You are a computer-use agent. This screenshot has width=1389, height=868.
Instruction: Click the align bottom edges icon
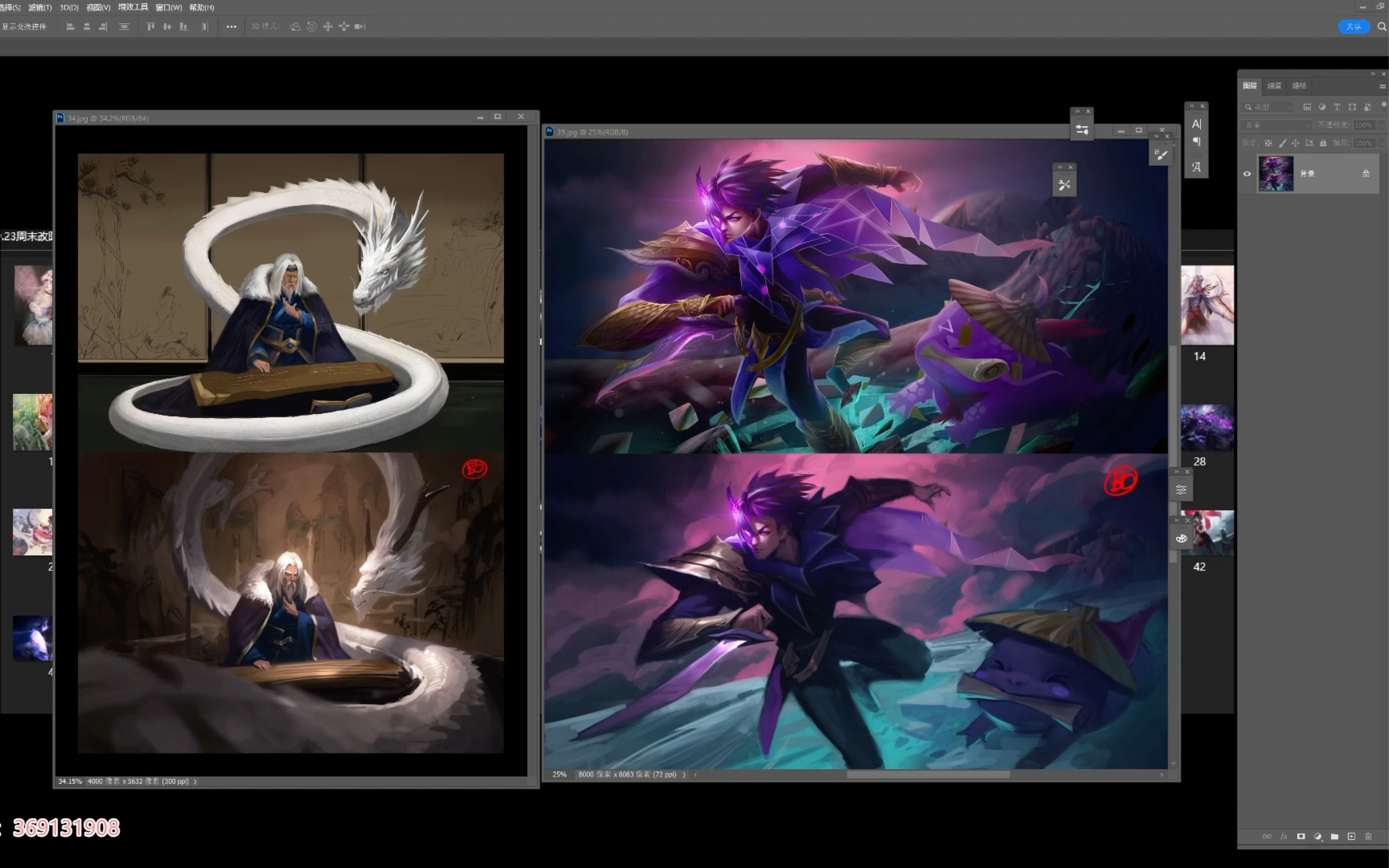[183, 27]
